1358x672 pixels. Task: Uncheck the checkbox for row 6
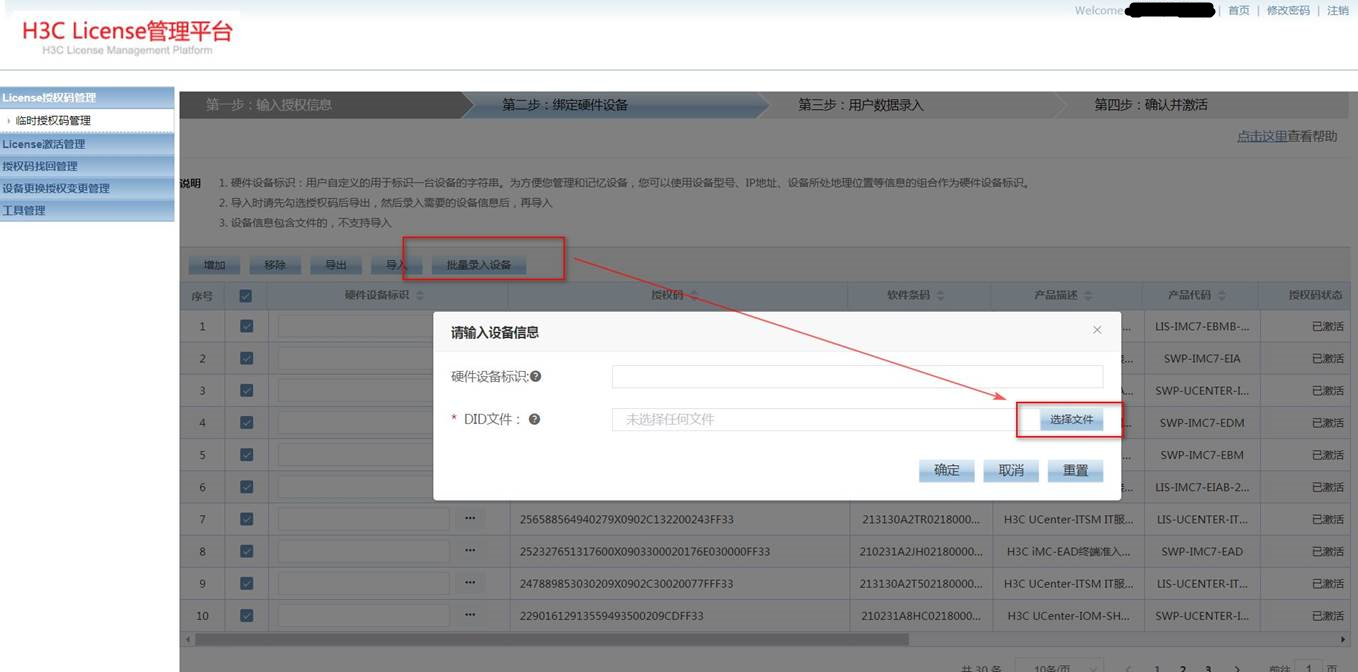pyautogui.click(x=246, y=487)
